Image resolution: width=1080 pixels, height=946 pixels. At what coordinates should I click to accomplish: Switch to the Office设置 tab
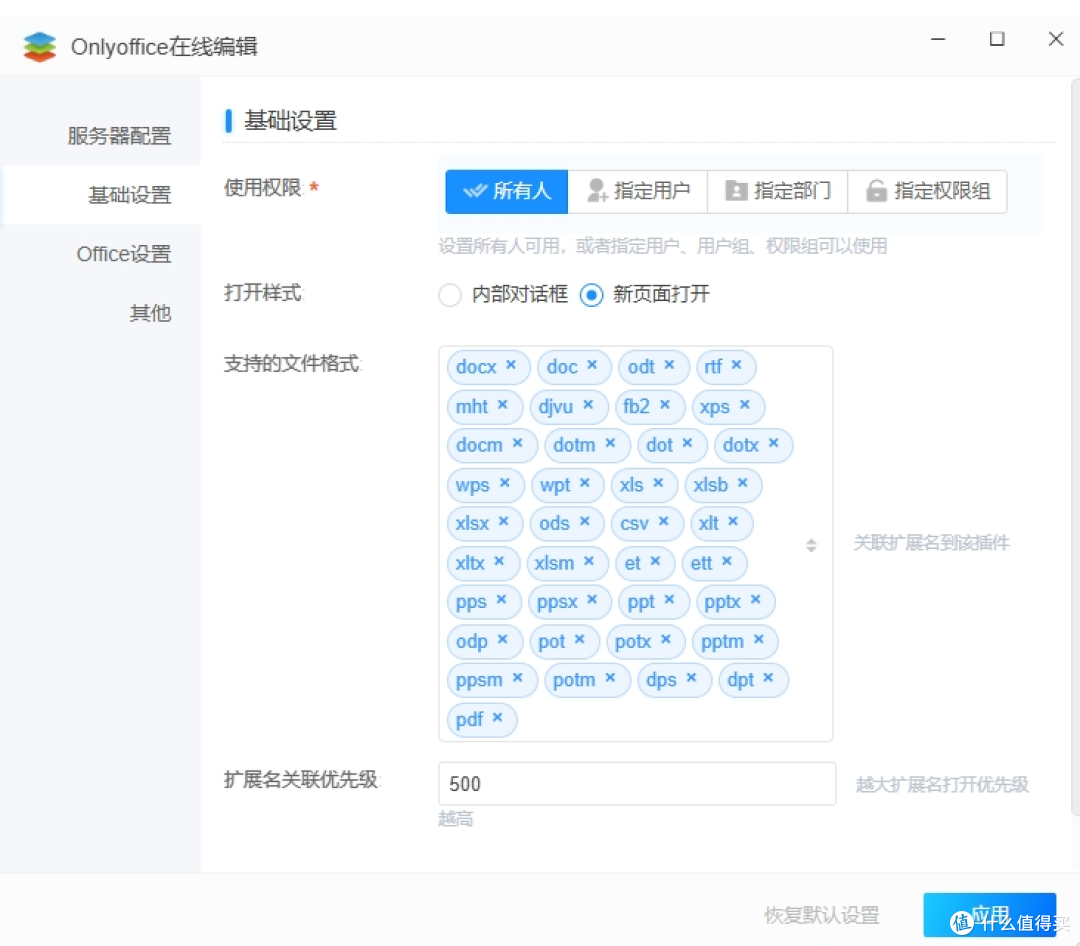[123, 254]
